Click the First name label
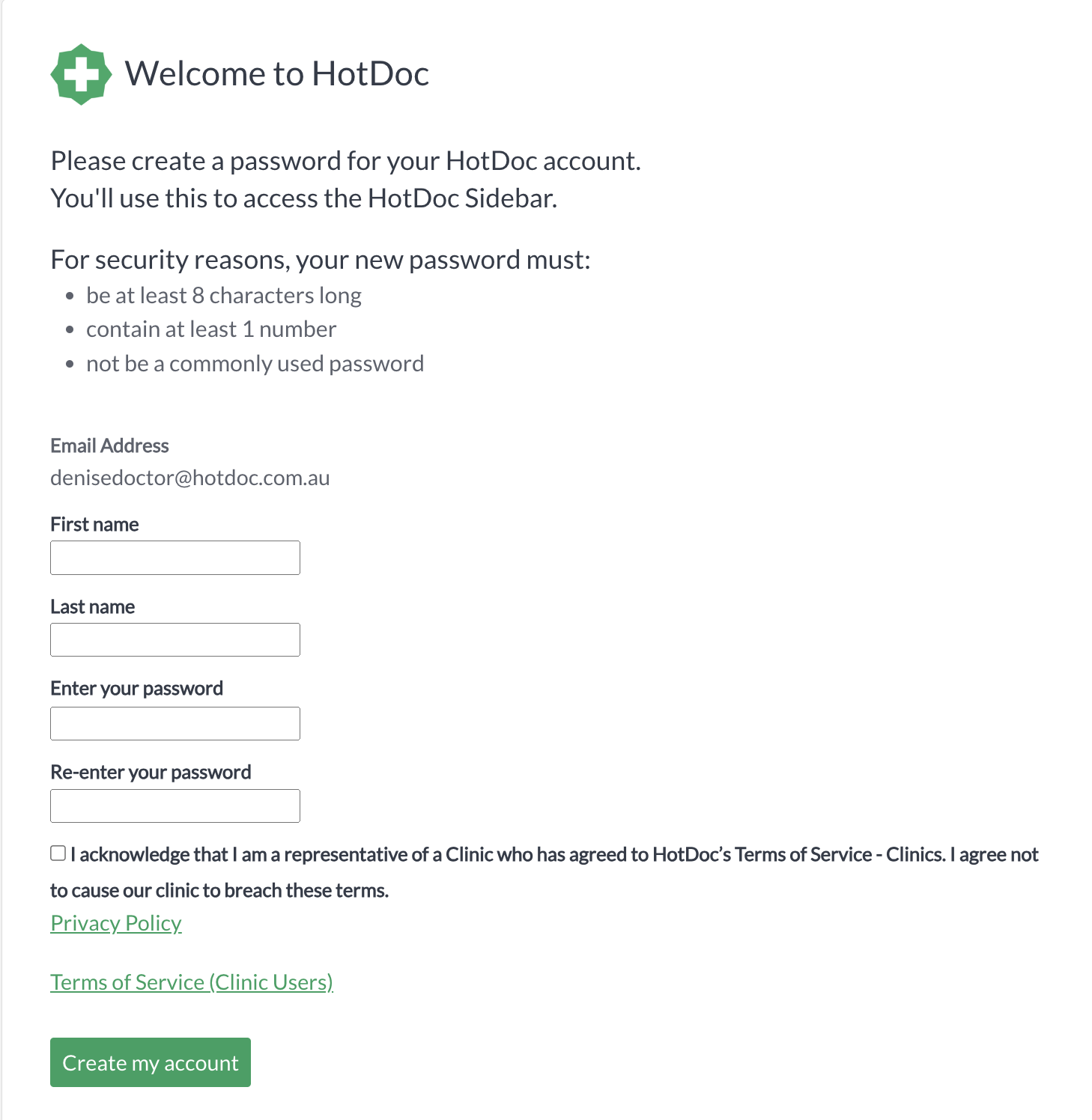This screenshot has height=1120, width=1092. click(94, 524)
